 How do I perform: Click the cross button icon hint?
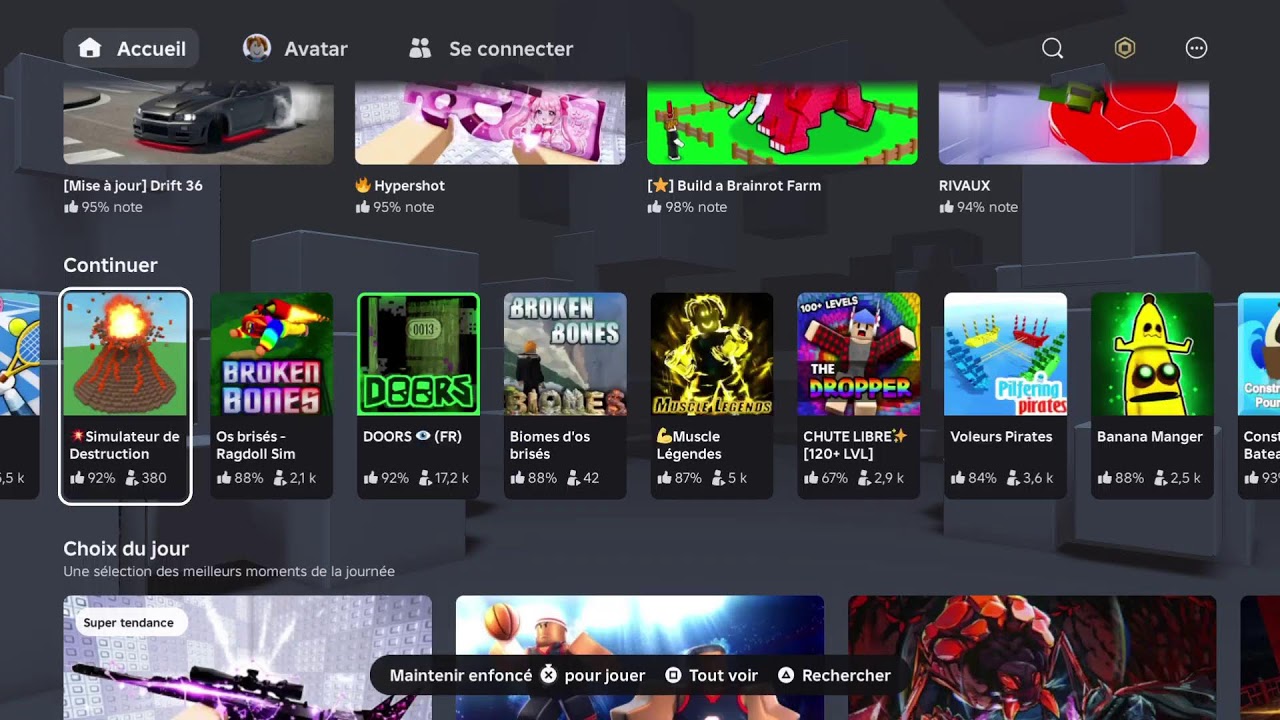(548, 675)
